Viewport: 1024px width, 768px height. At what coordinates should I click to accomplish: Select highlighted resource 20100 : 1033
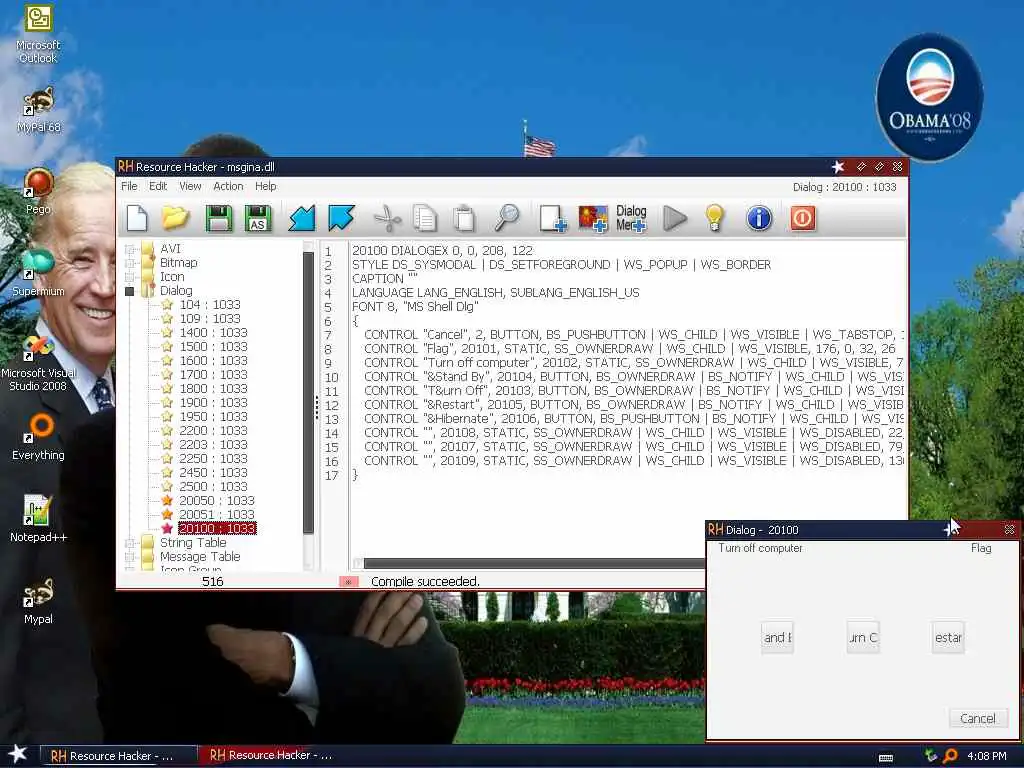217,528
